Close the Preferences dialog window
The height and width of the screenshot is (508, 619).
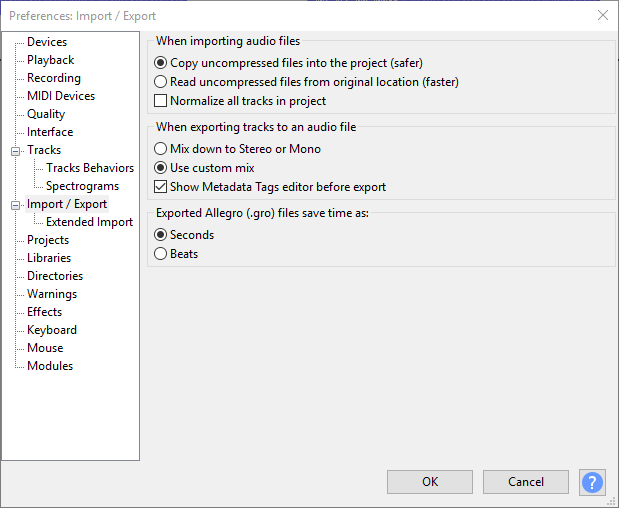602,15
